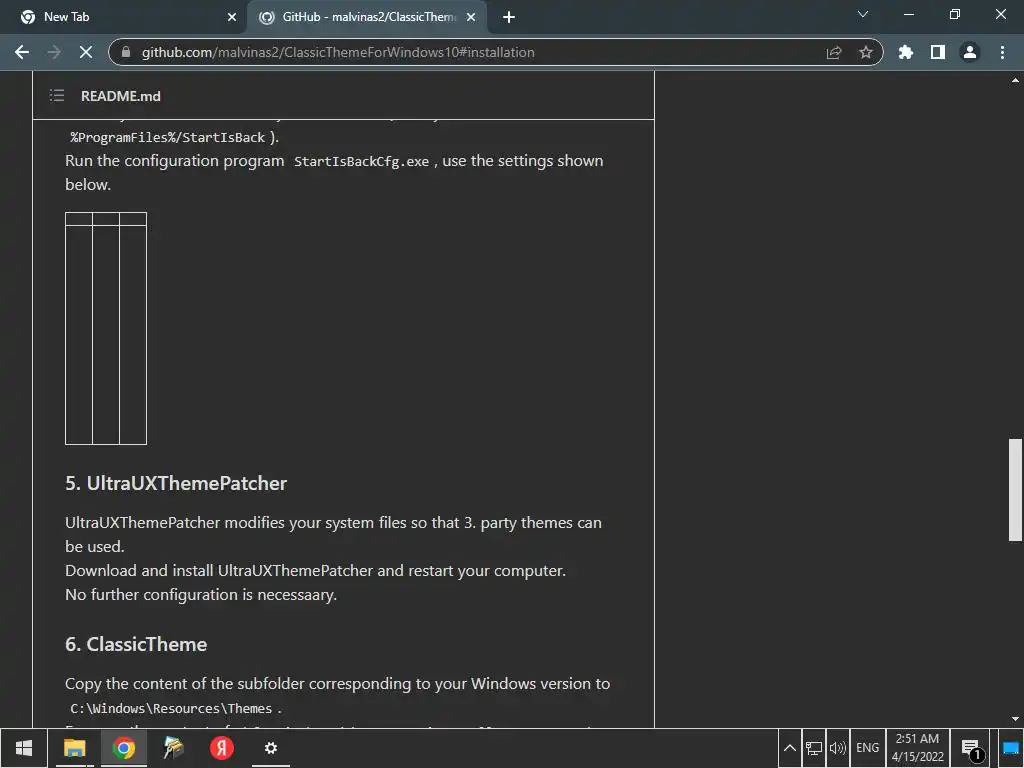Go back to the previous page
Screen dimensions: 1024x768
point(22,52)
